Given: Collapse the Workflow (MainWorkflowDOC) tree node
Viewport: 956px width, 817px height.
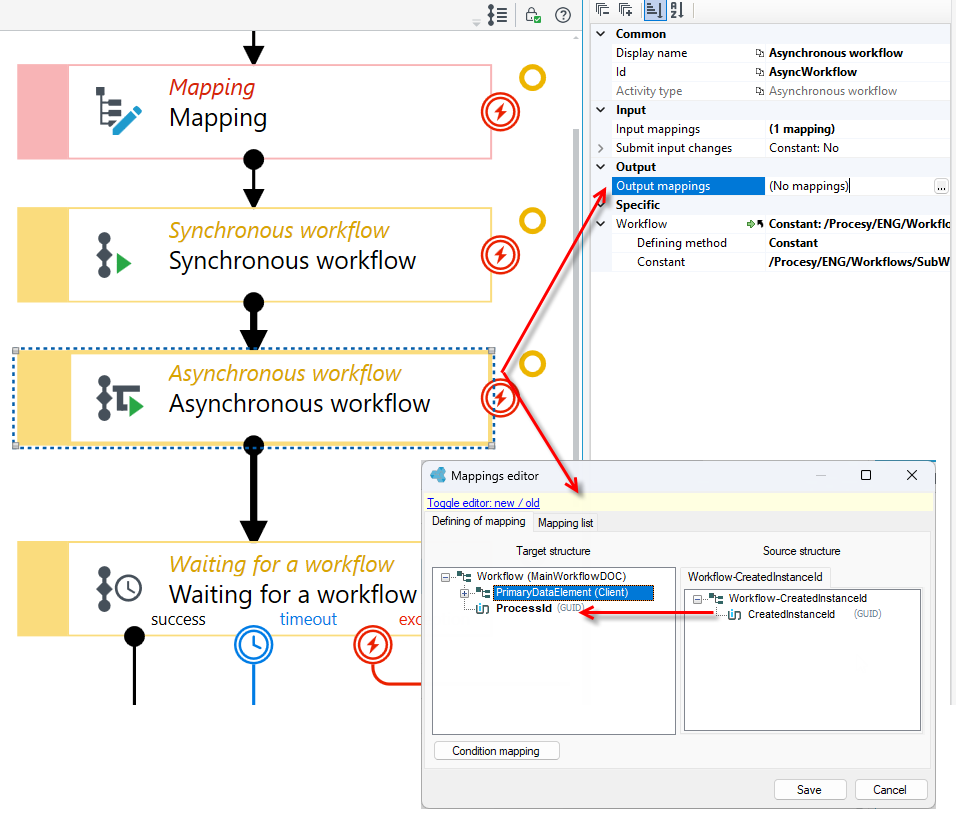Looking at the screenshot, I should pyautogui.click(x=446, y=577).
